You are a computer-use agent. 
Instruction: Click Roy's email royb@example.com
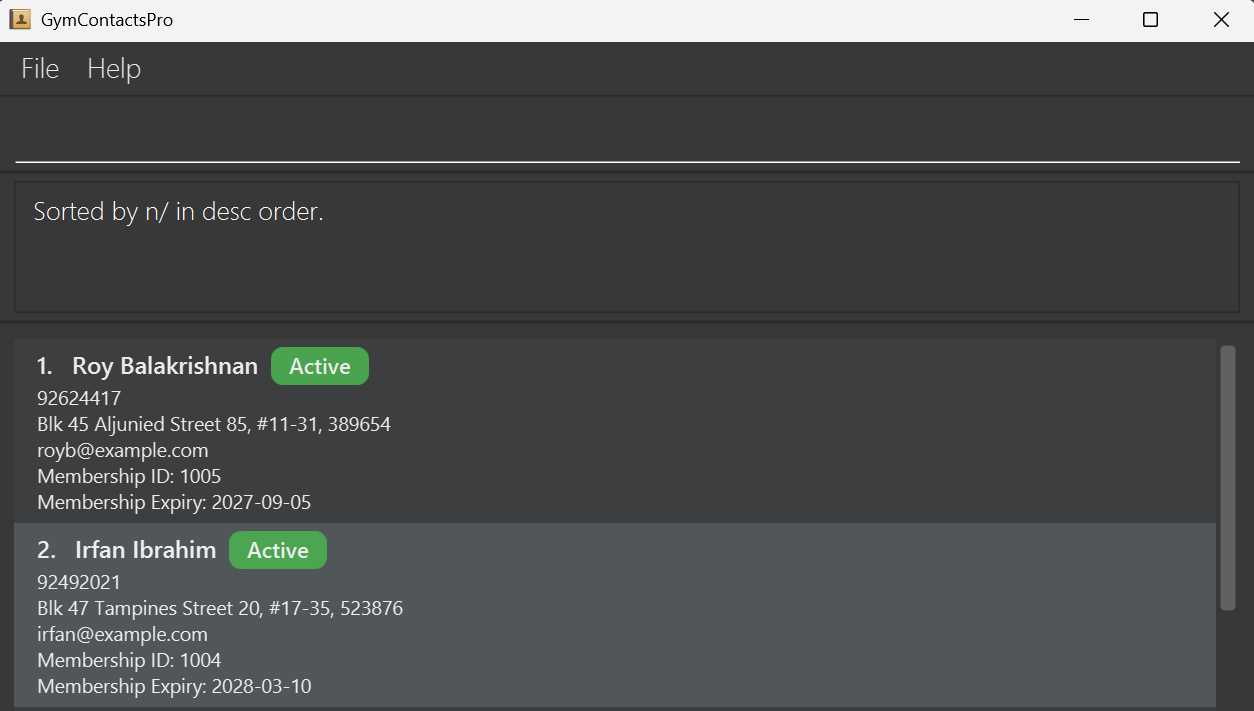[123, 451]
